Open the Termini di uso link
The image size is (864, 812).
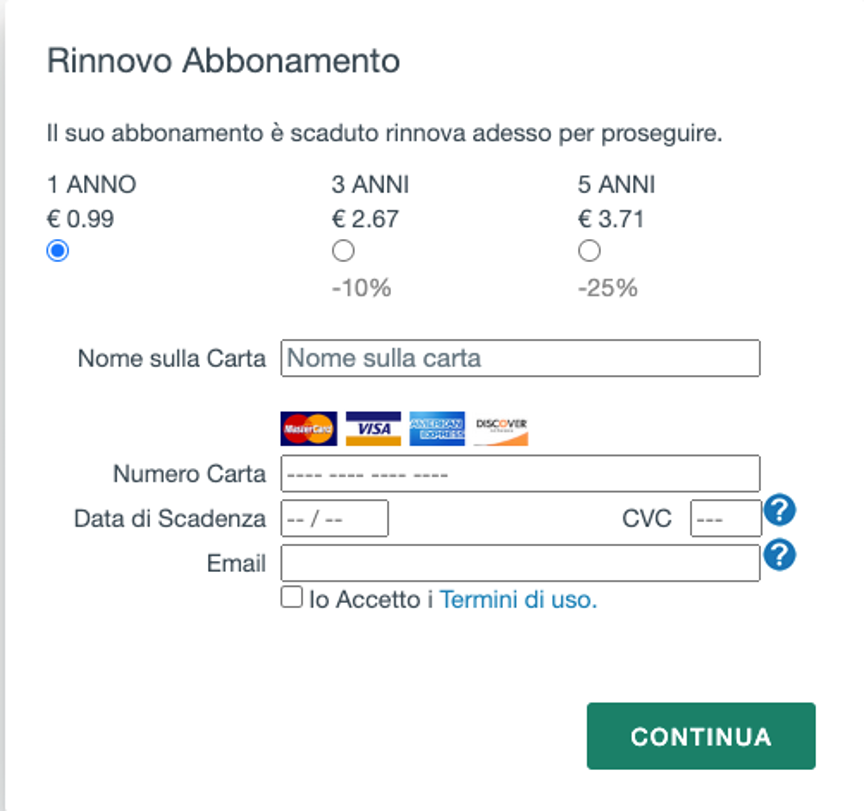coord(518,600)
